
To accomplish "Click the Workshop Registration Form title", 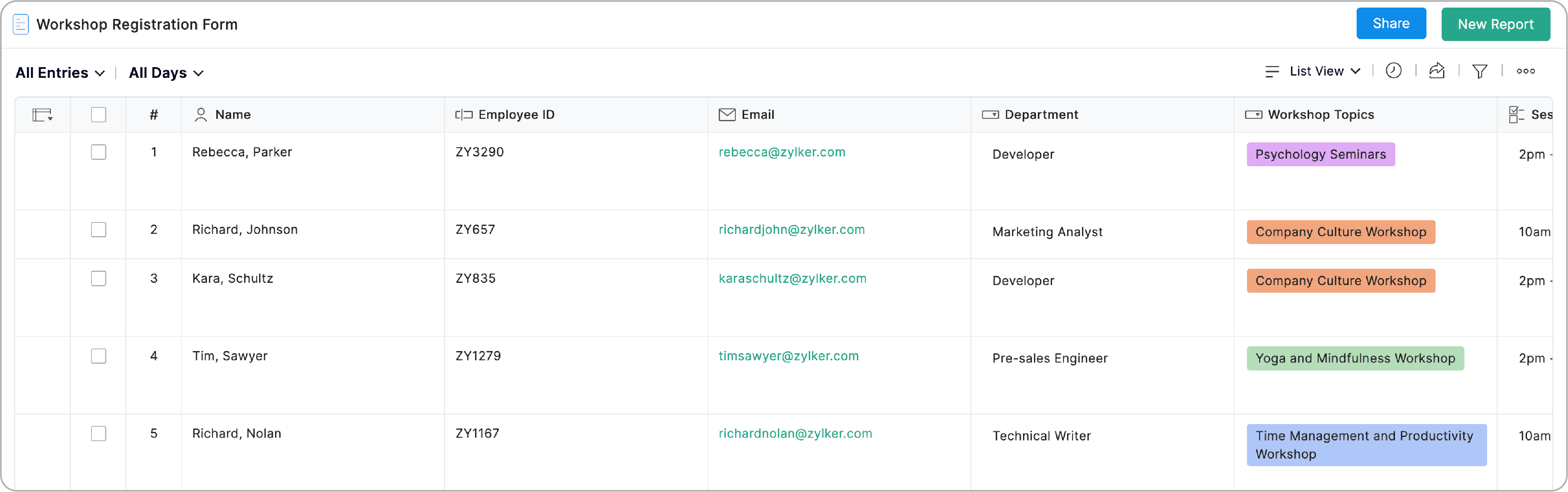I will (x=137, y=24).
